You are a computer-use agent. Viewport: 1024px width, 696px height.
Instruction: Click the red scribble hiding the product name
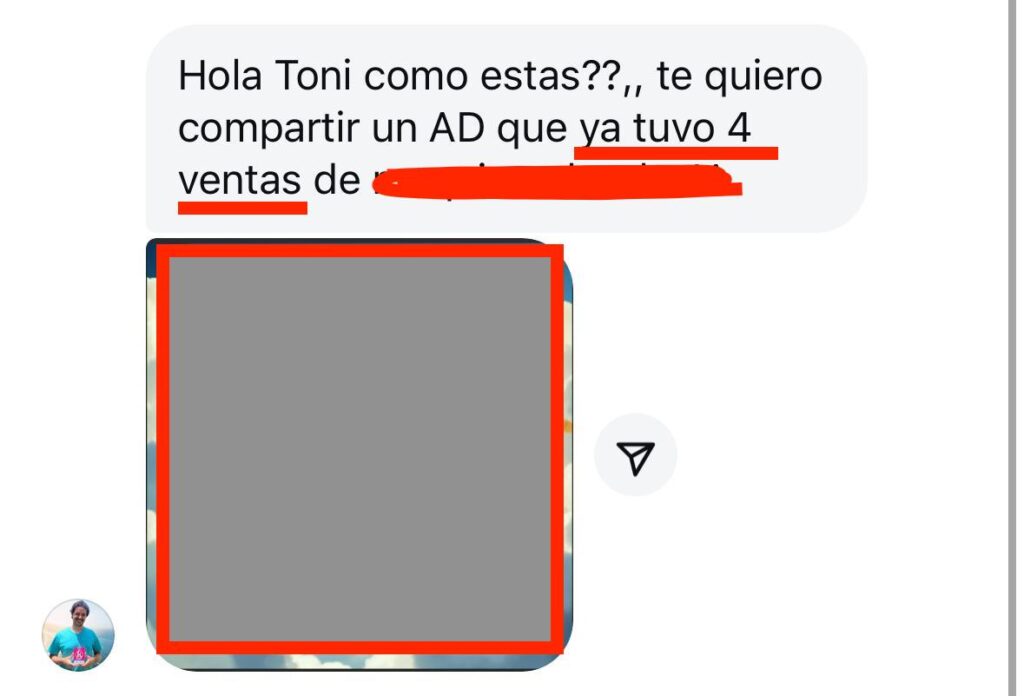pos(556,182)
